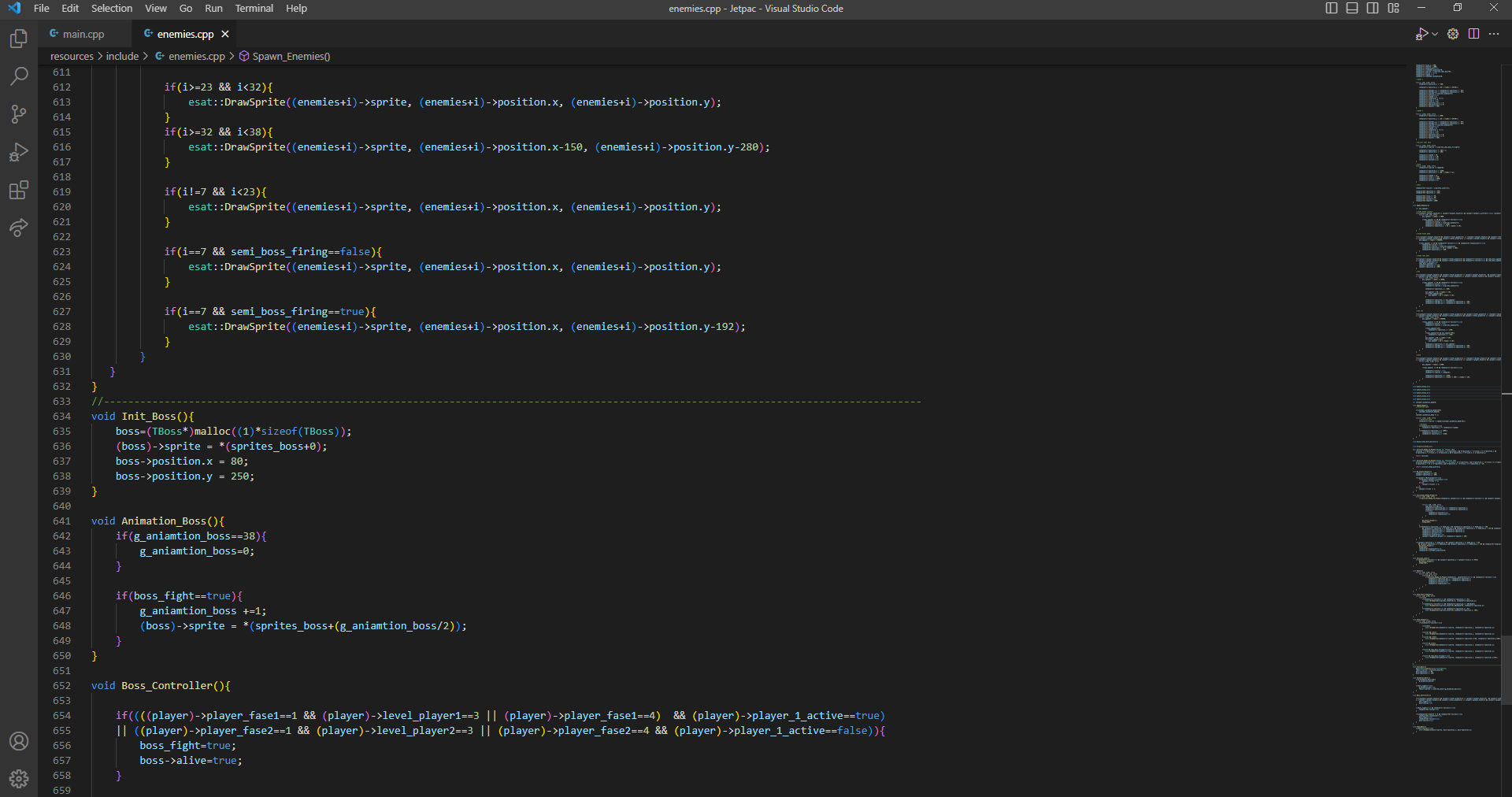Open the editor More Actions ellipsis menu
The height and width of the screenshot is (797, 1512).
click(1494, 34)
